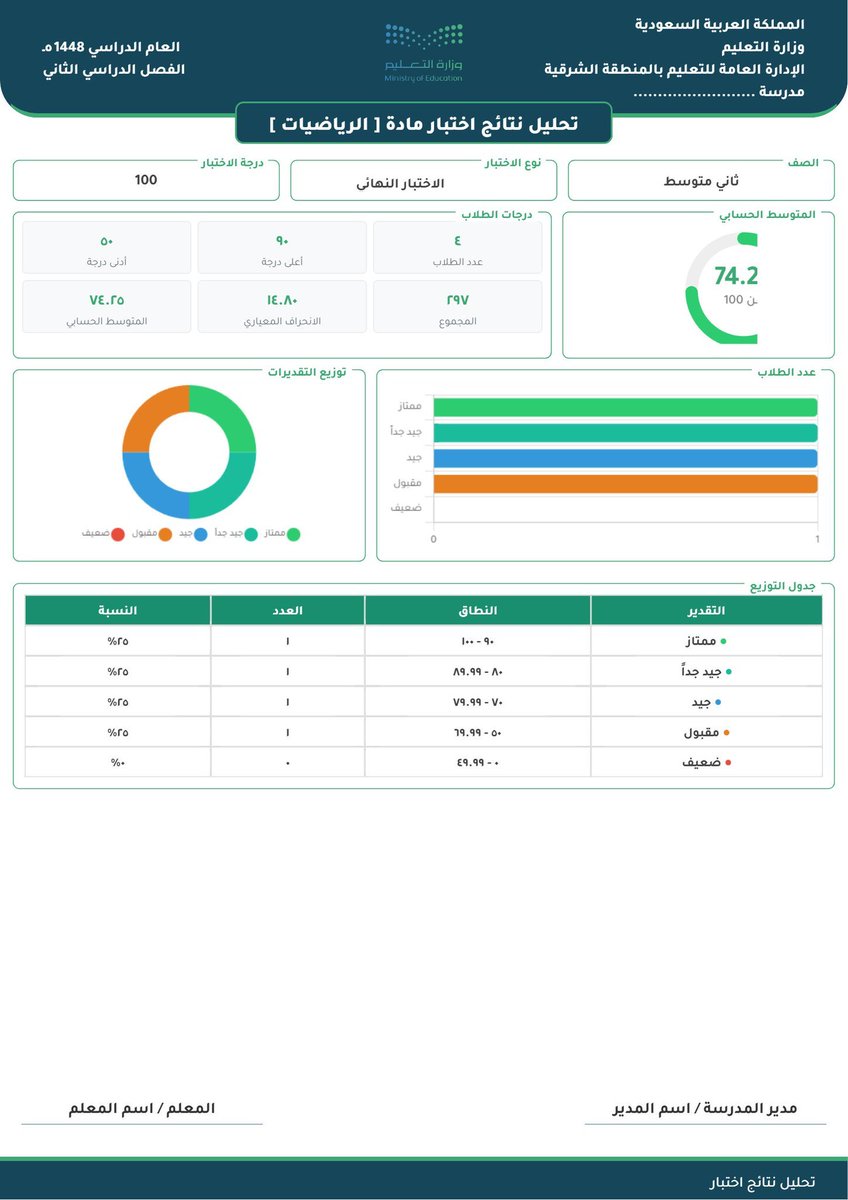The image size is (848, 1200).
Task: Click the count cell in the ضعيف row
Action: click(288, 762)
